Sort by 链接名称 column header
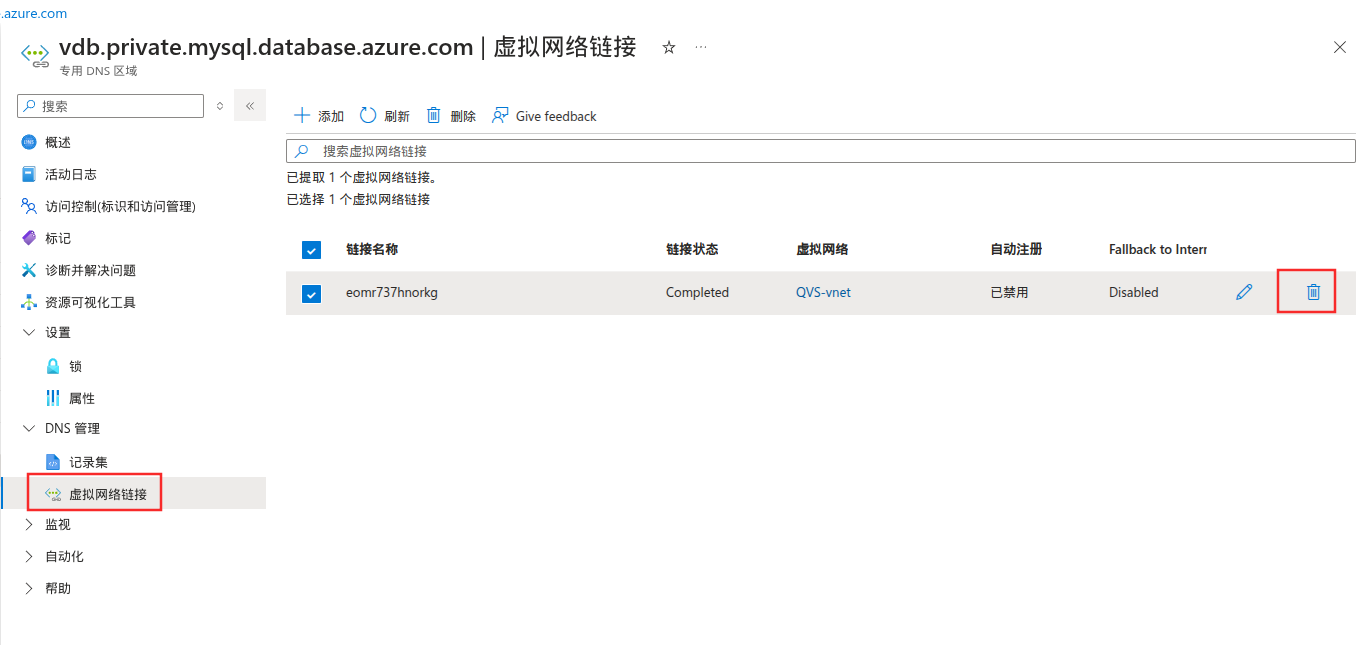Screen dimensions: 1360x645 click(372, 249)
